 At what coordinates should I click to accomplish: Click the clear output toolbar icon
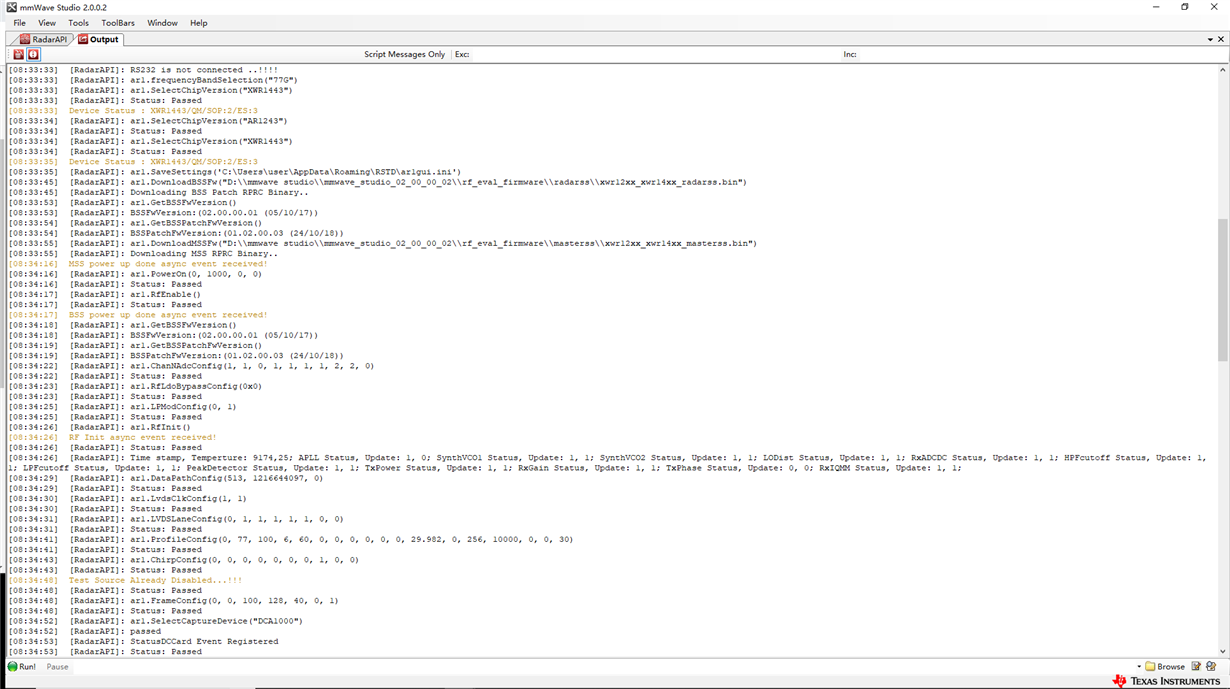point(18,54)
